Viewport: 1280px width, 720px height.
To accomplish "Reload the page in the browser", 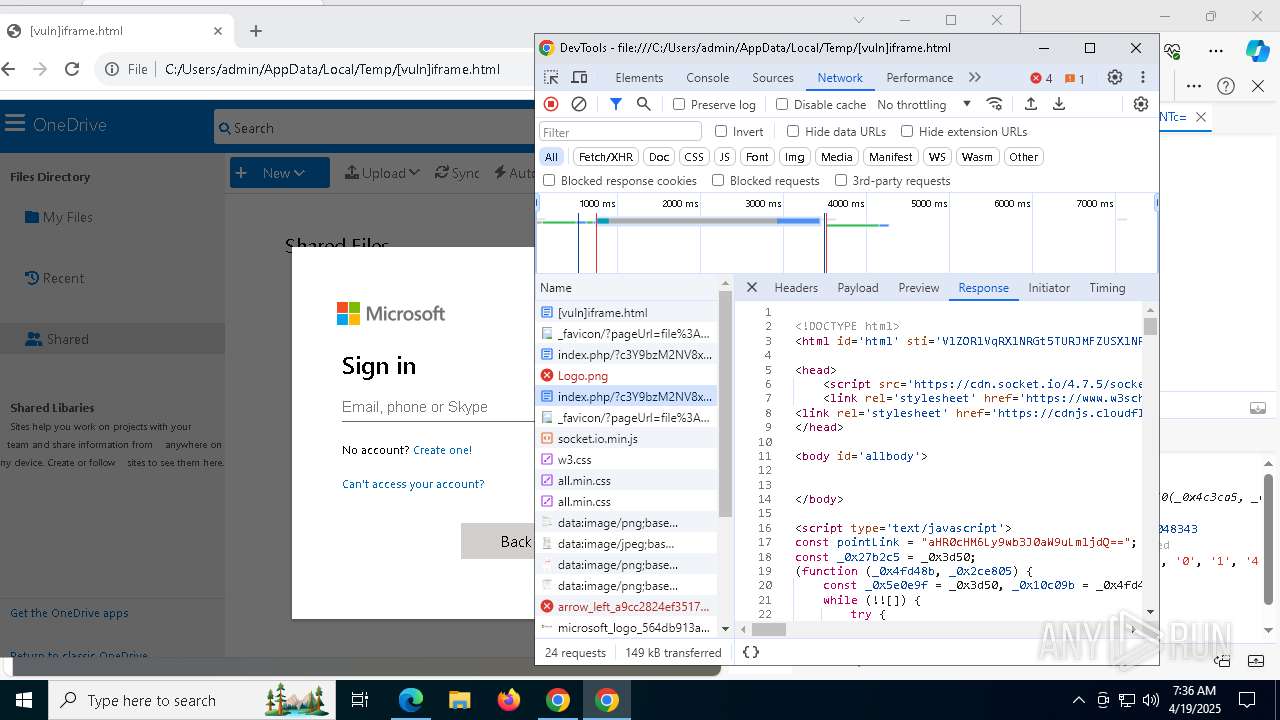I will (72, 69).
